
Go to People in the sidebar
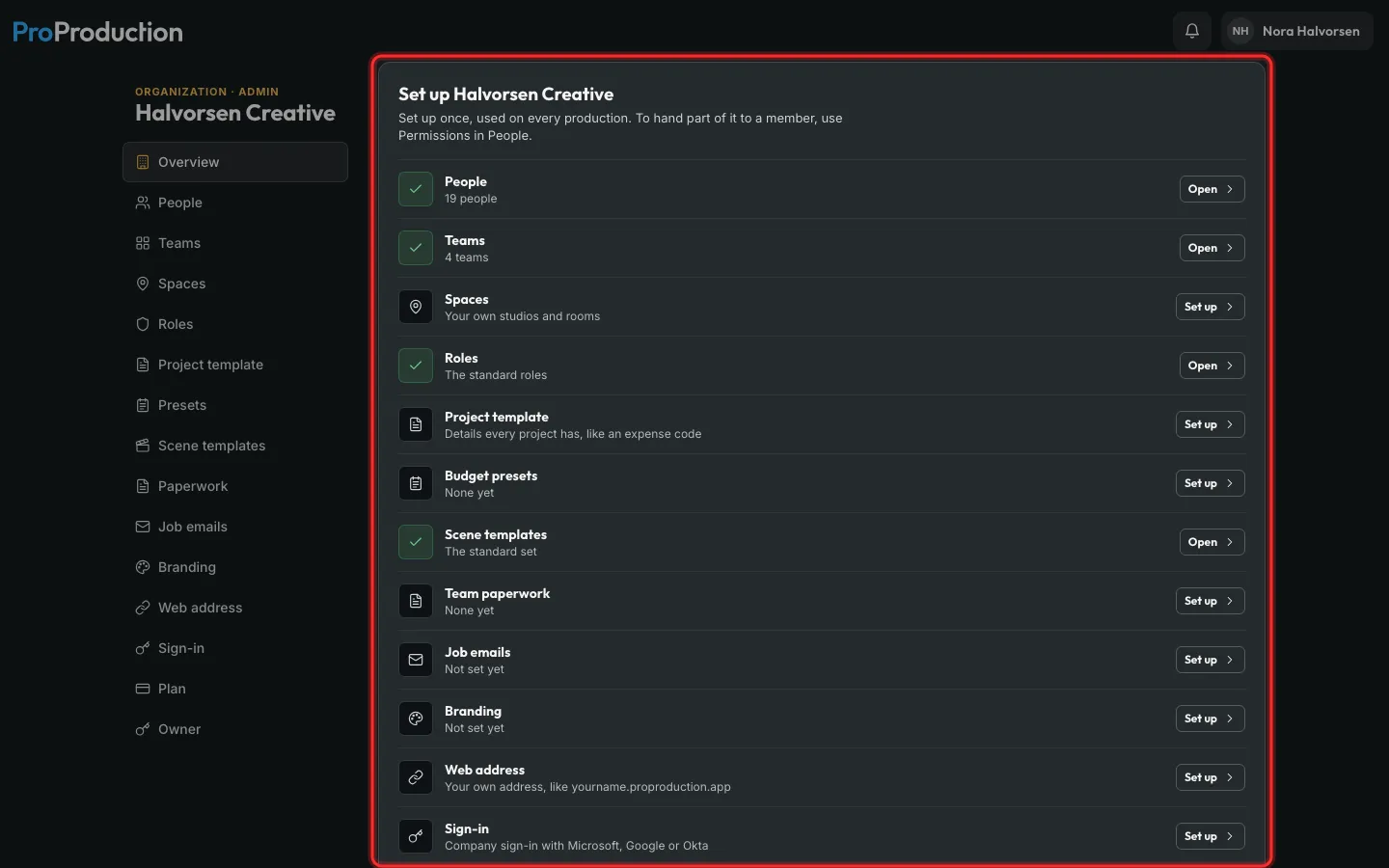(235, 203)
